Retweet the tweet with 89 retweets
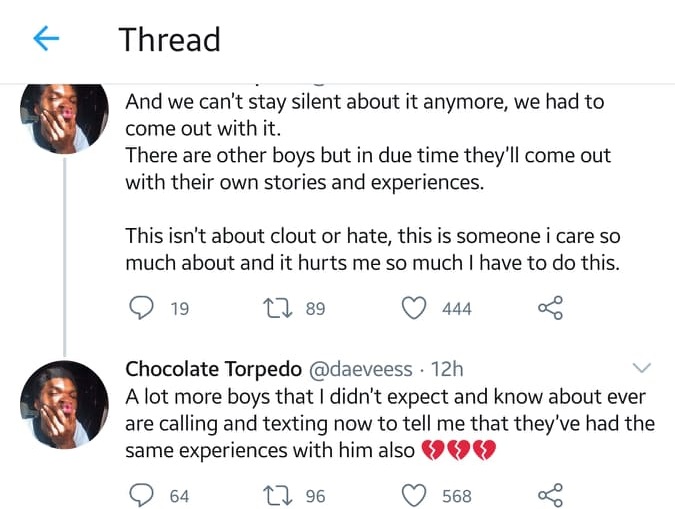This screenshot has width=675, height=509. click(x=282, y=309)
